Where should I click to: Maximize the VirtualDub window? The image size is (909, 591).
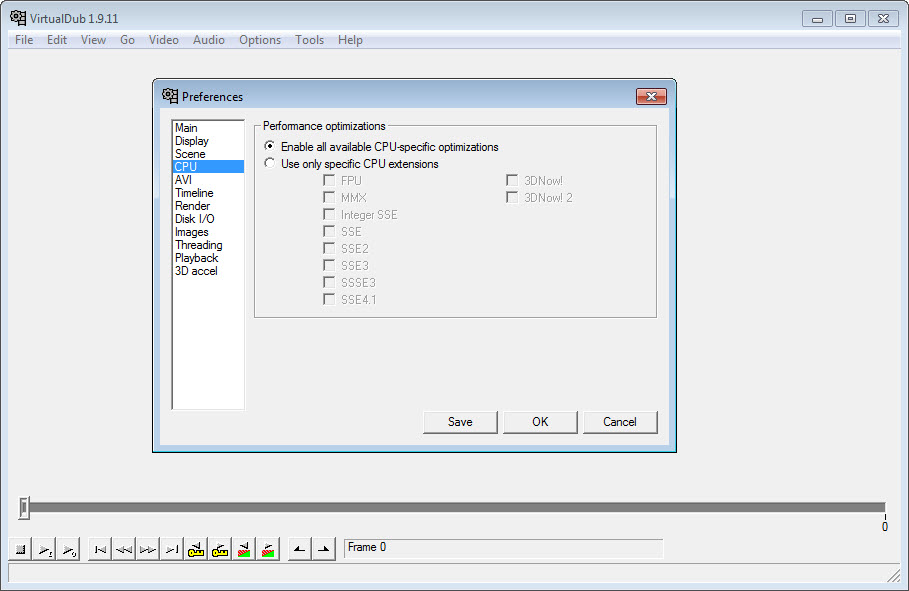[x=850, y=19]
